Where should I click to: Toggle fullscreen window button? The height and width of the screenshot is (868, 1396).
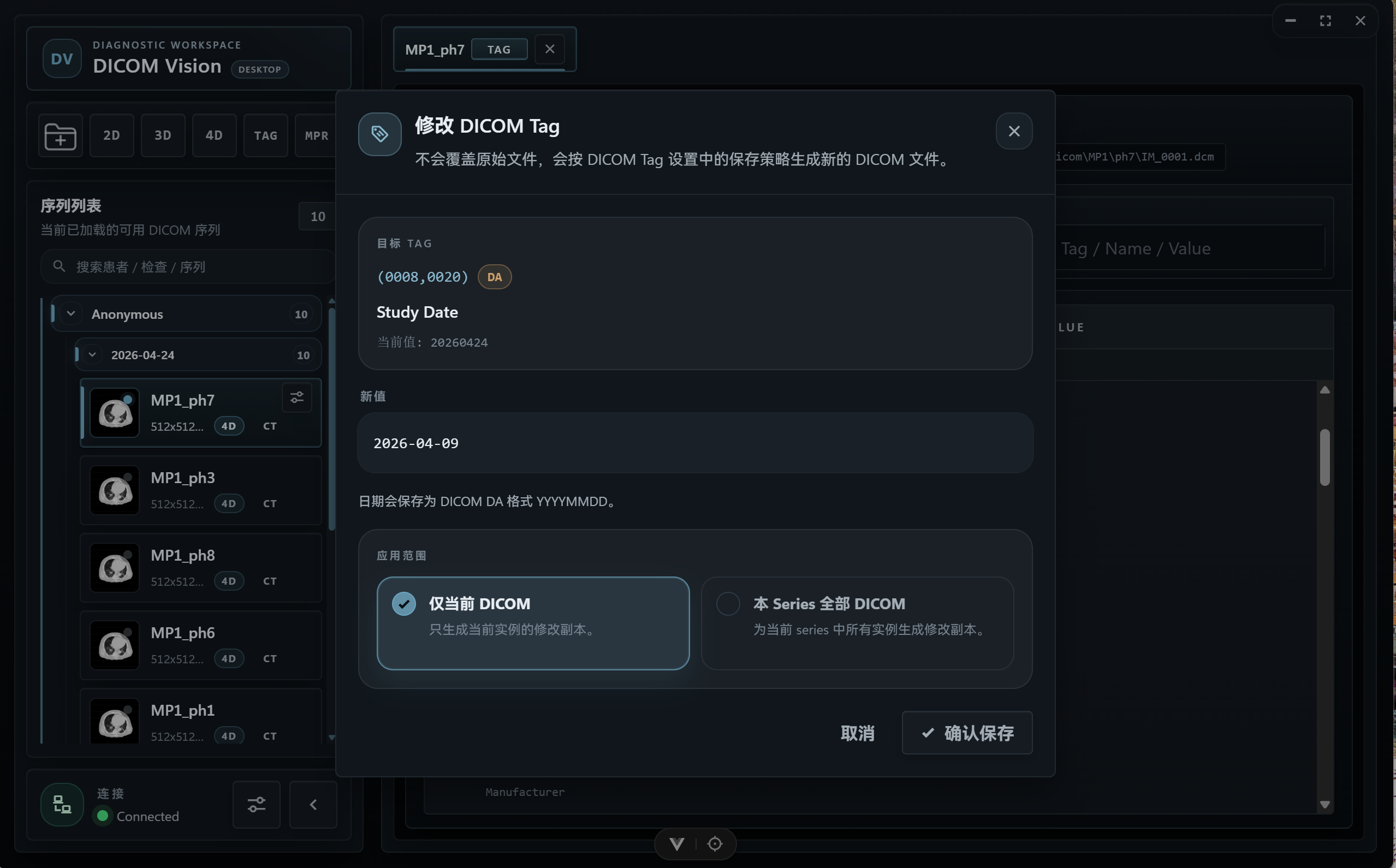pyautogui.click(x=1325, y=21)
